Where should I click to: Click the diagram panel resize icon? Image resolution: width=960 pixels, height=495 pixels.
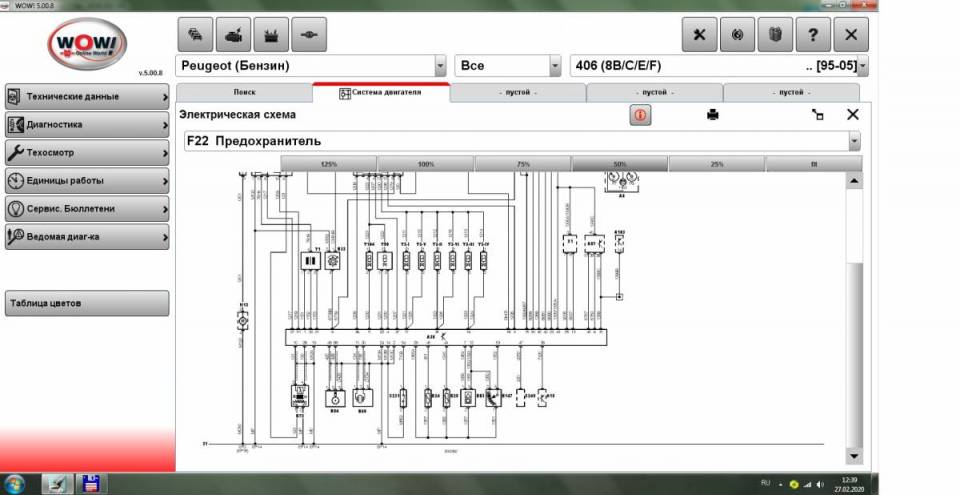818,115
